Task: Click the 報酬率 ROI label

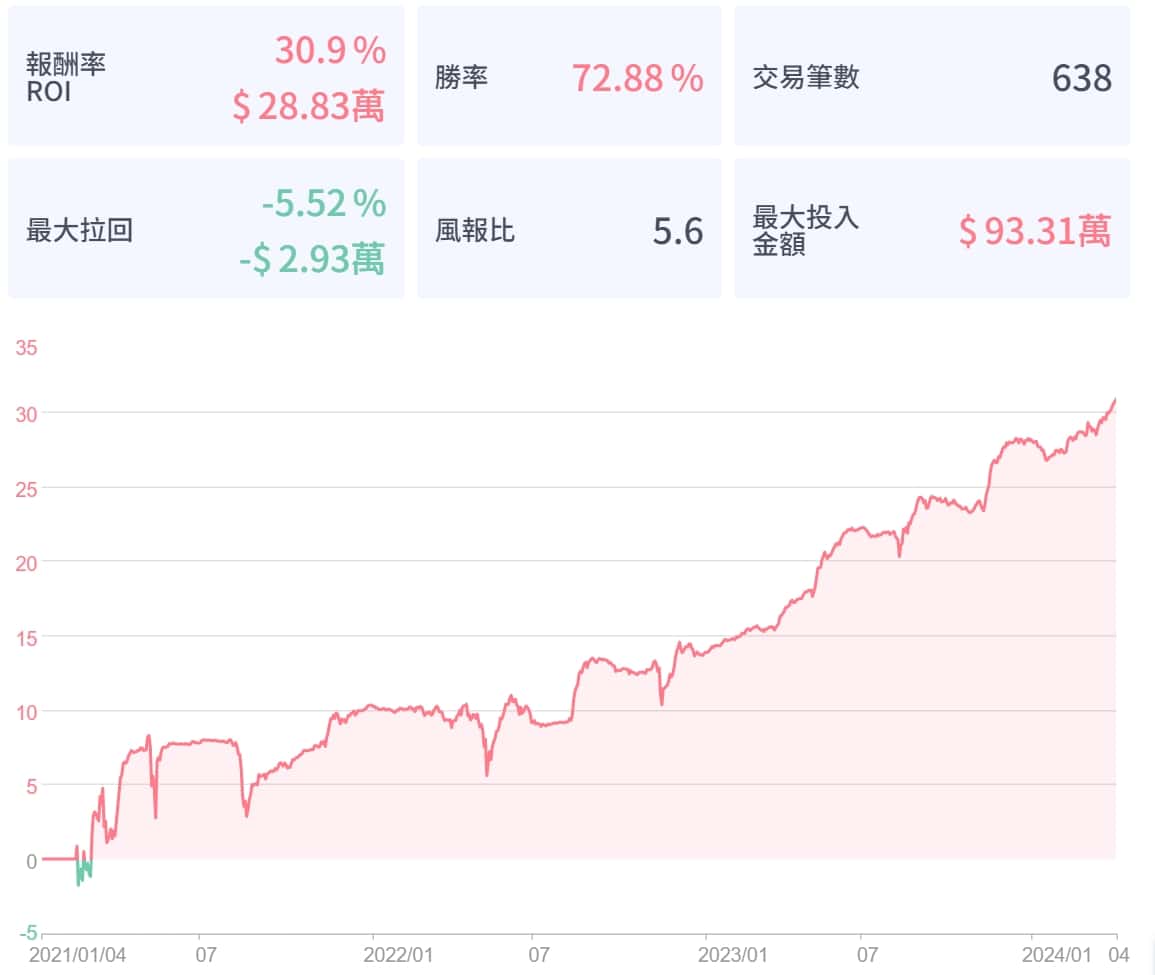Action: coord(66,77)
